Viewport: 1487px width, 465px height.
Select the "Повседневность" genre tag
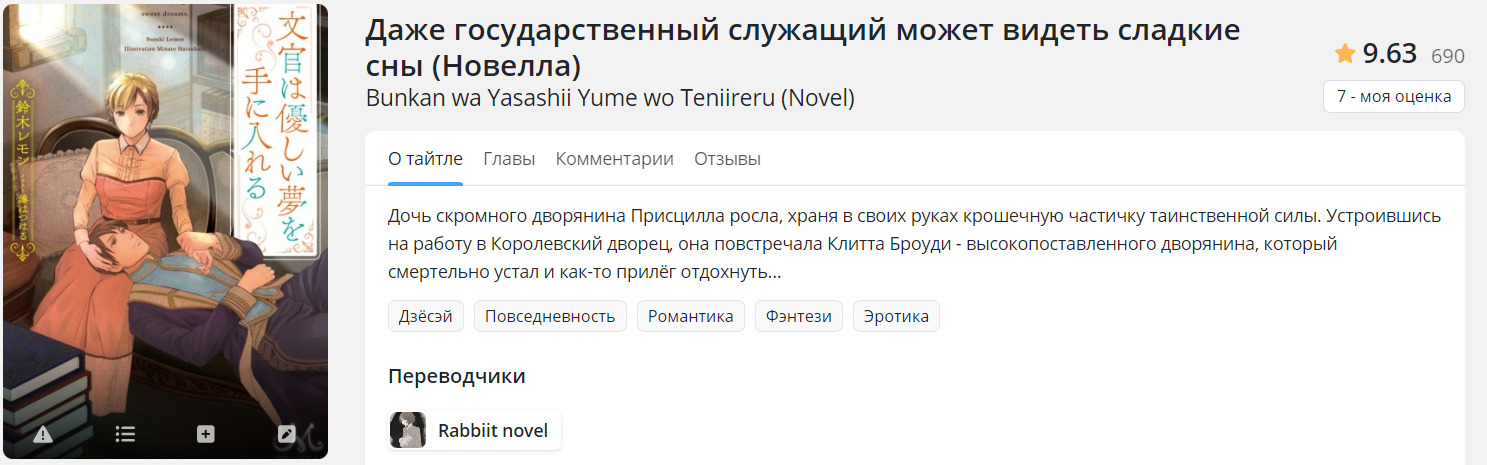(550, 316)
